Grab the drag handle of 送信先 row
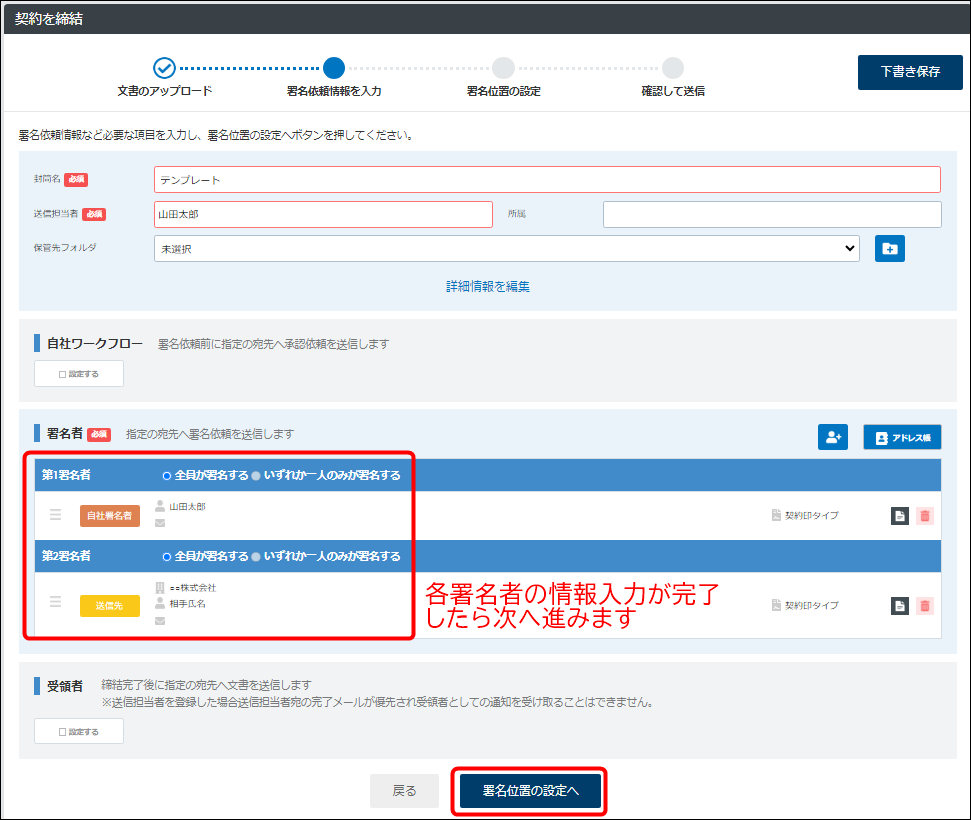This screenshot has width=971, height=820. tap(55, 601)
